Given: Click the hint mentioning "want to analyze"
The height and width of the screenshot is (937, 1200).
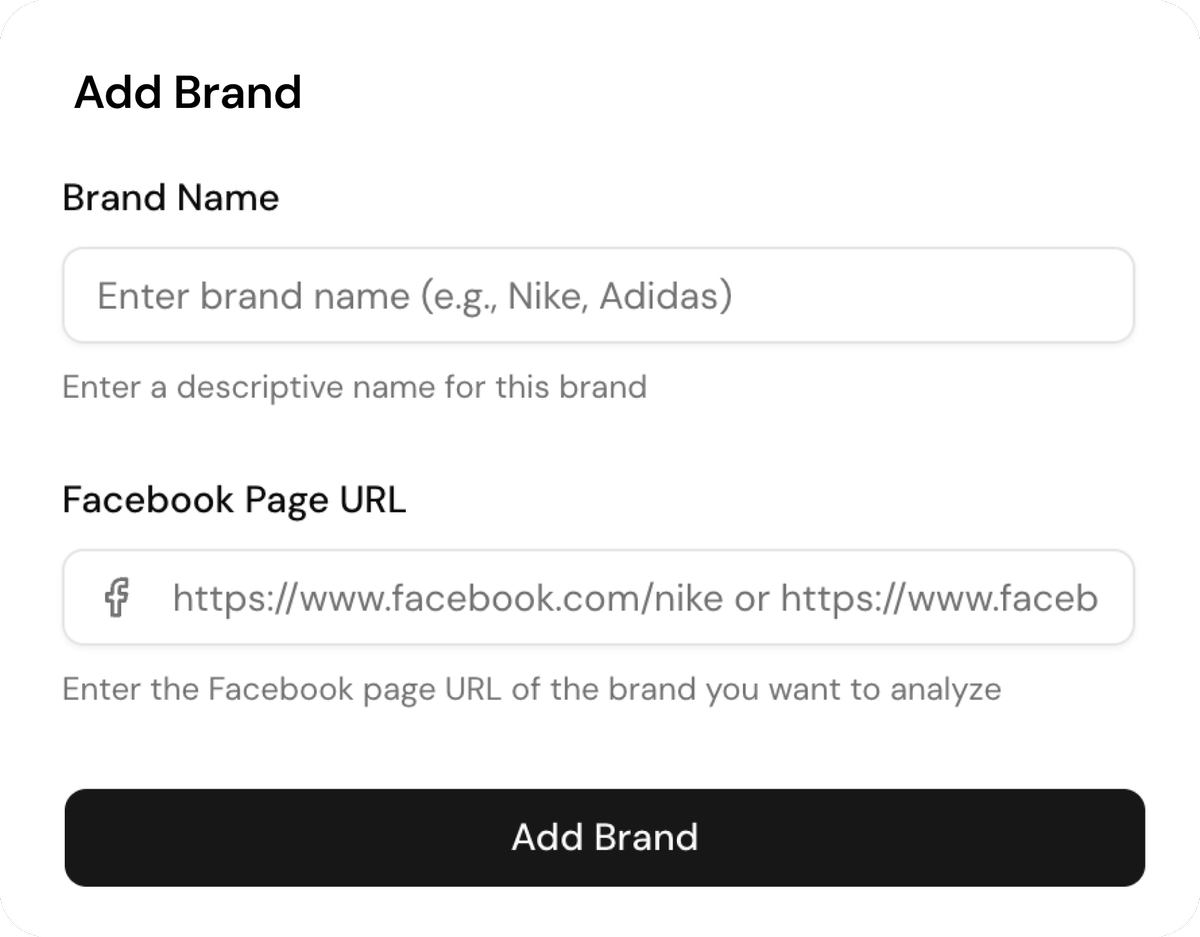Looking at the screenshot, I should (531, 689).
